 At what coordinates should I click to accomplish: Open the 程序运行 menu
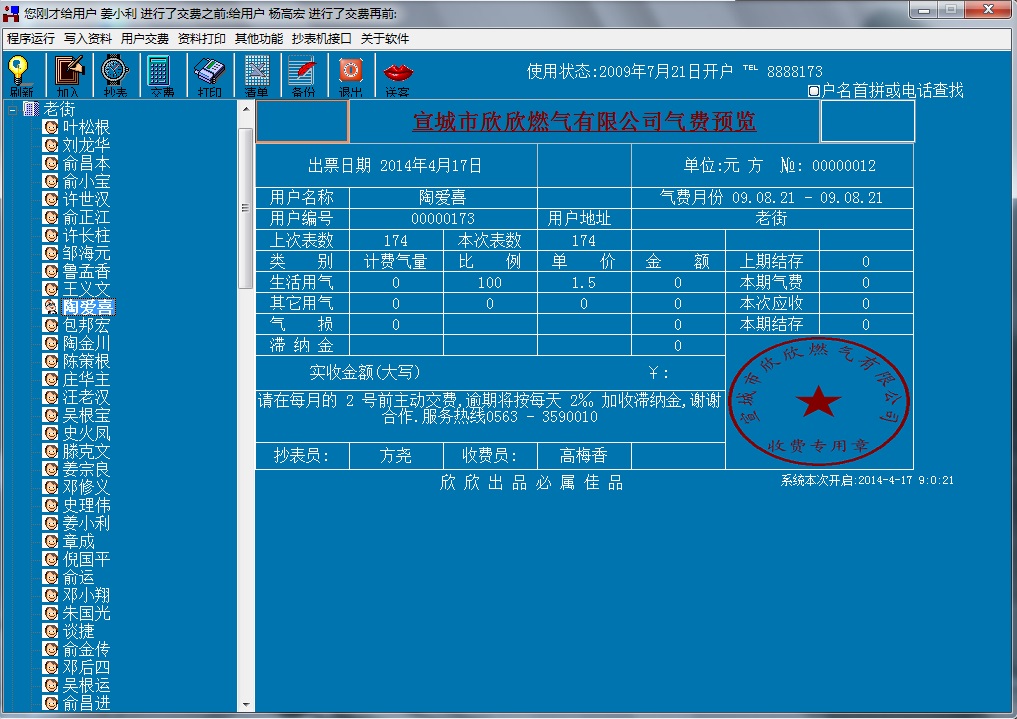[x=31, y=39]
